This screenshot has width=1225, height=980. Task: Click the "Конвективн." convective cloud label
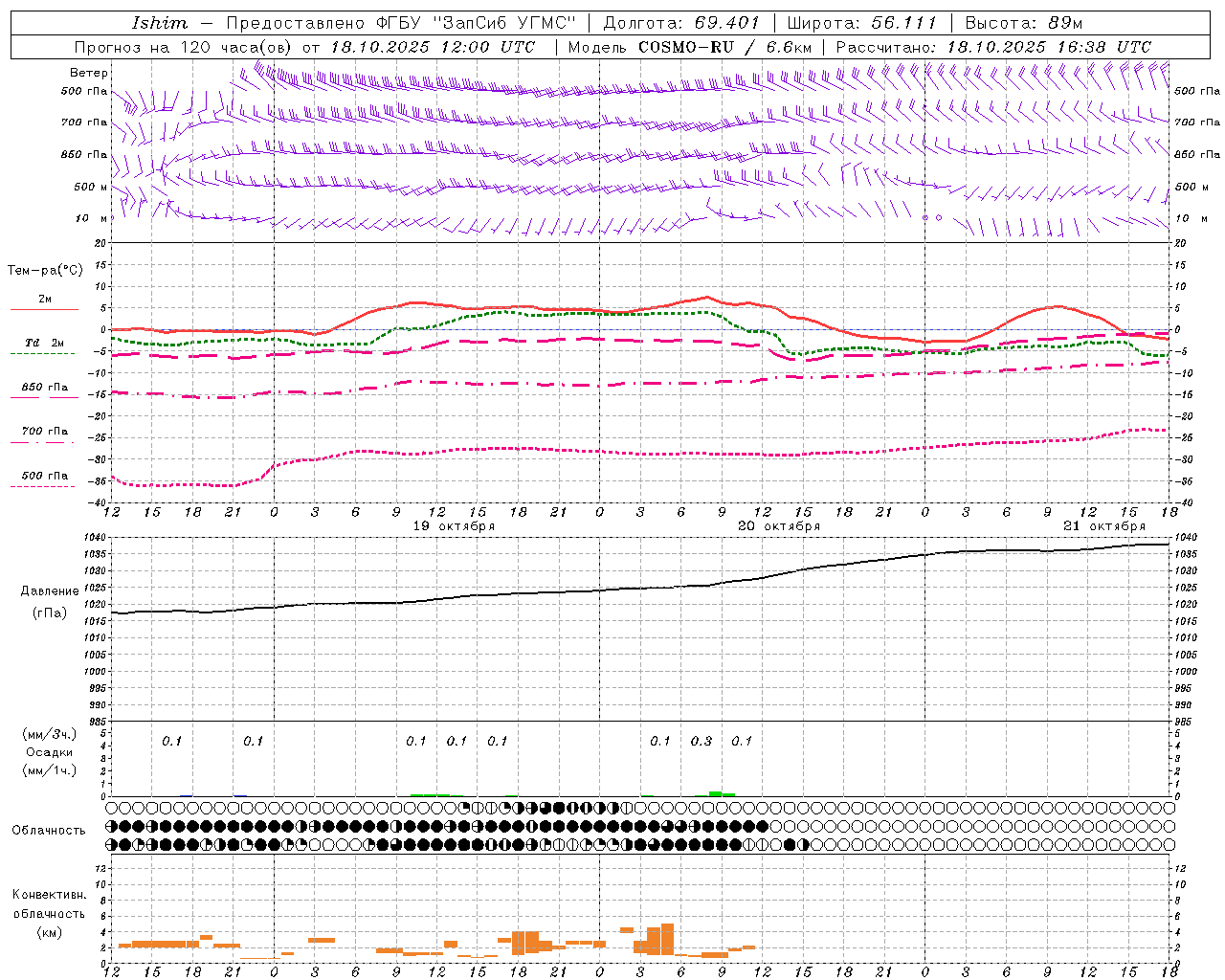click(x=49, y=895)
